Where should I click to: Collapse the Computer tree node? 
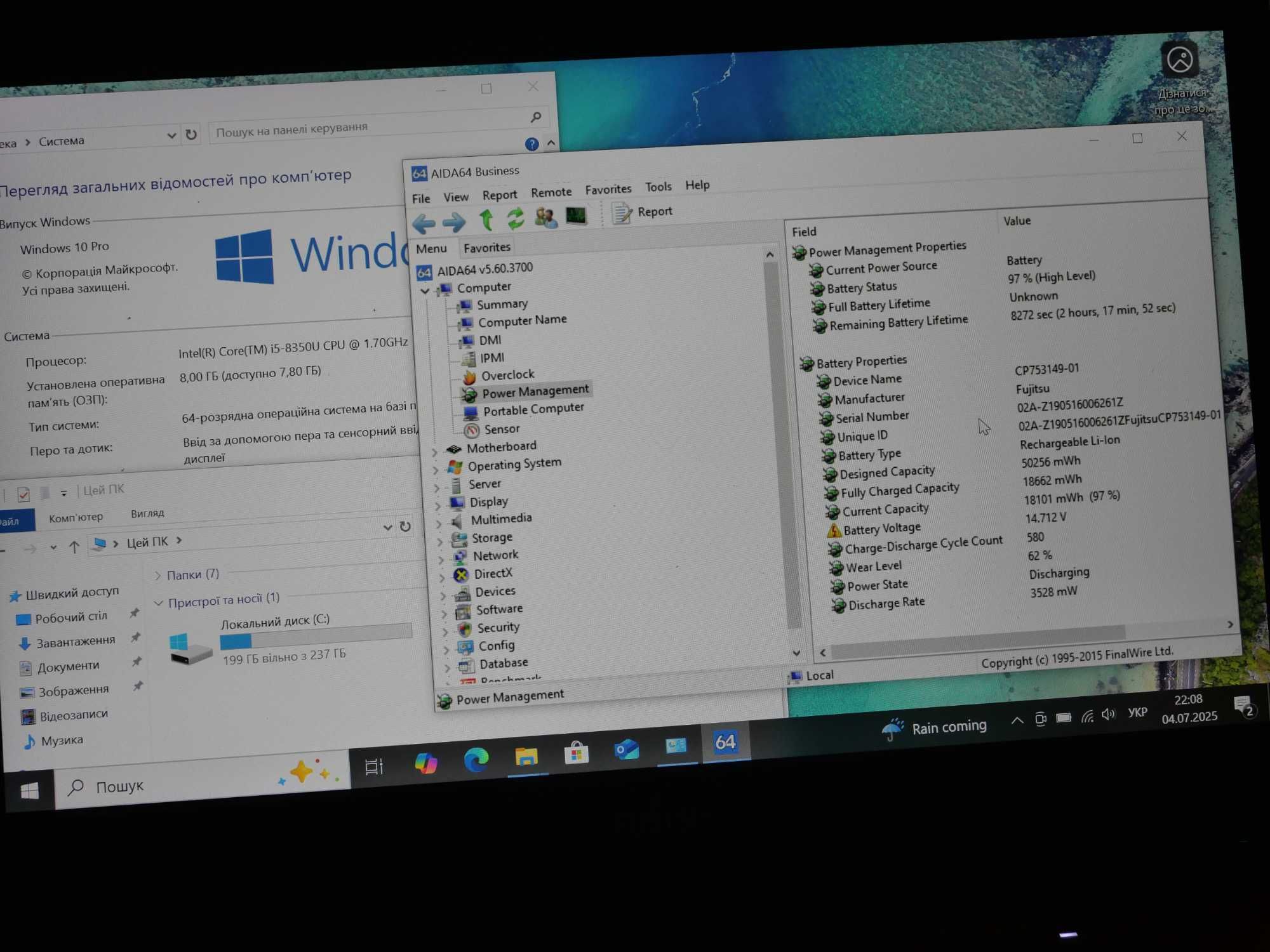(x=425, y=291)
